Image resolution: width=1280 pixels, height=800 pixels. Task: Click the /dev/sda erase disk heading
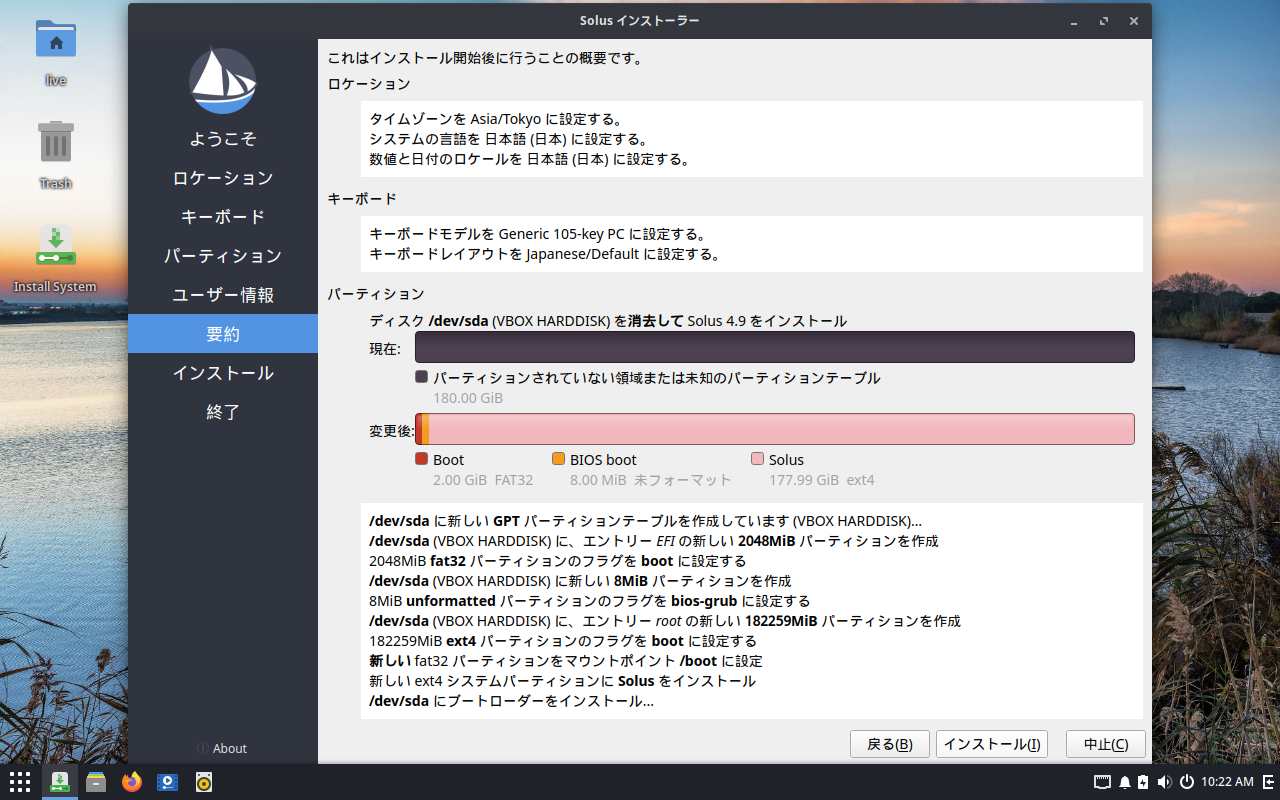pos(608,321)
